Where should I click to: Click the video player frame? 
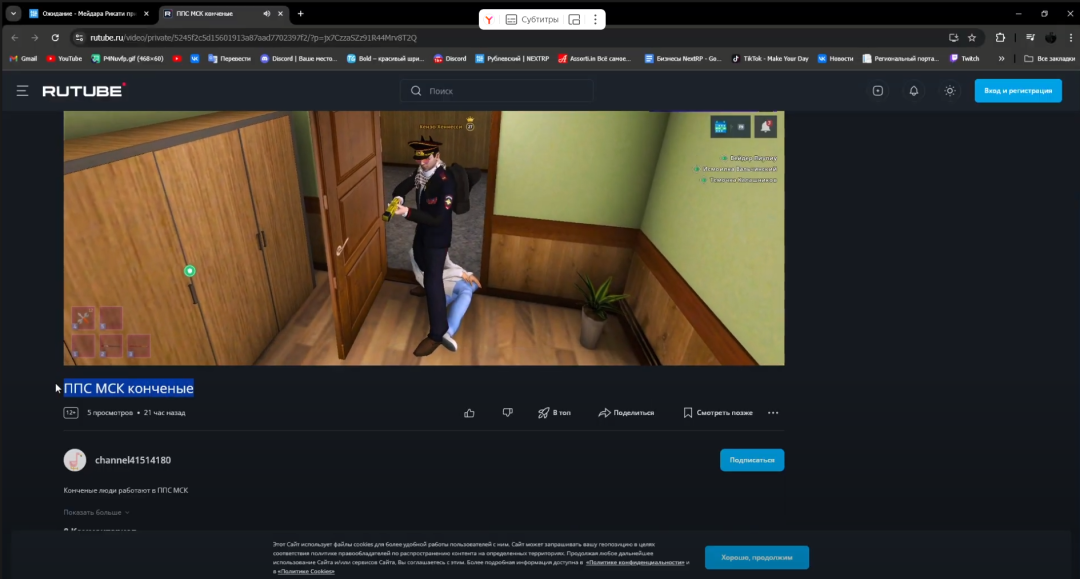tap(424, 238)
